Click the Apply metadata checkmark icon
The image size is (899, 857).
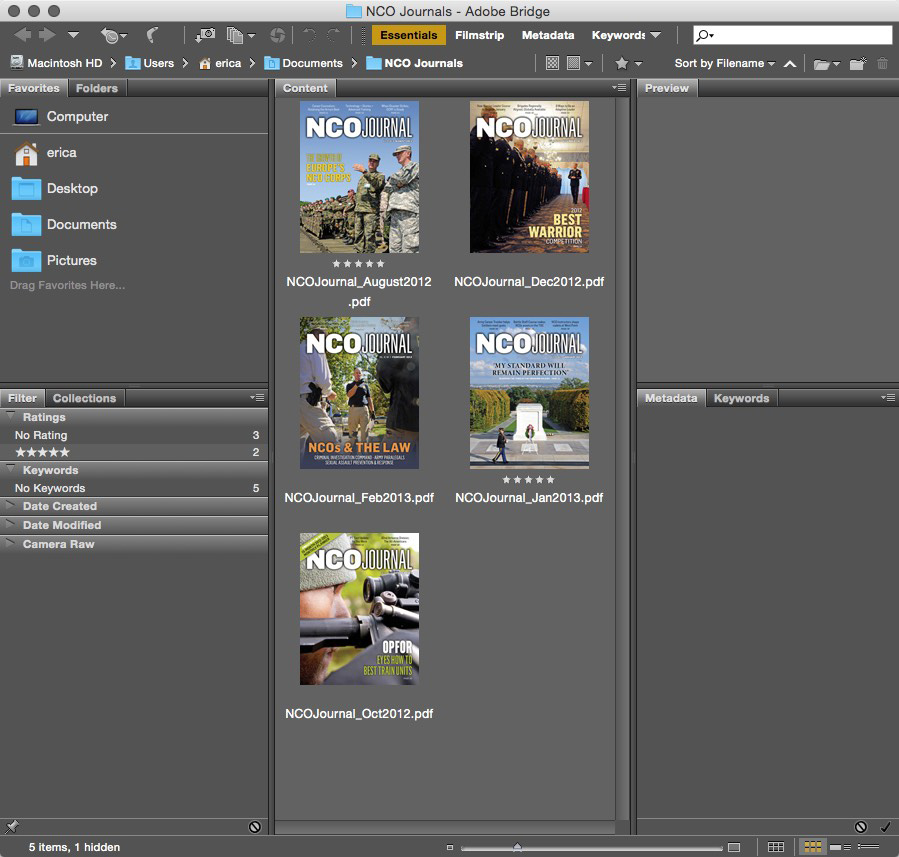click(885, 827)
